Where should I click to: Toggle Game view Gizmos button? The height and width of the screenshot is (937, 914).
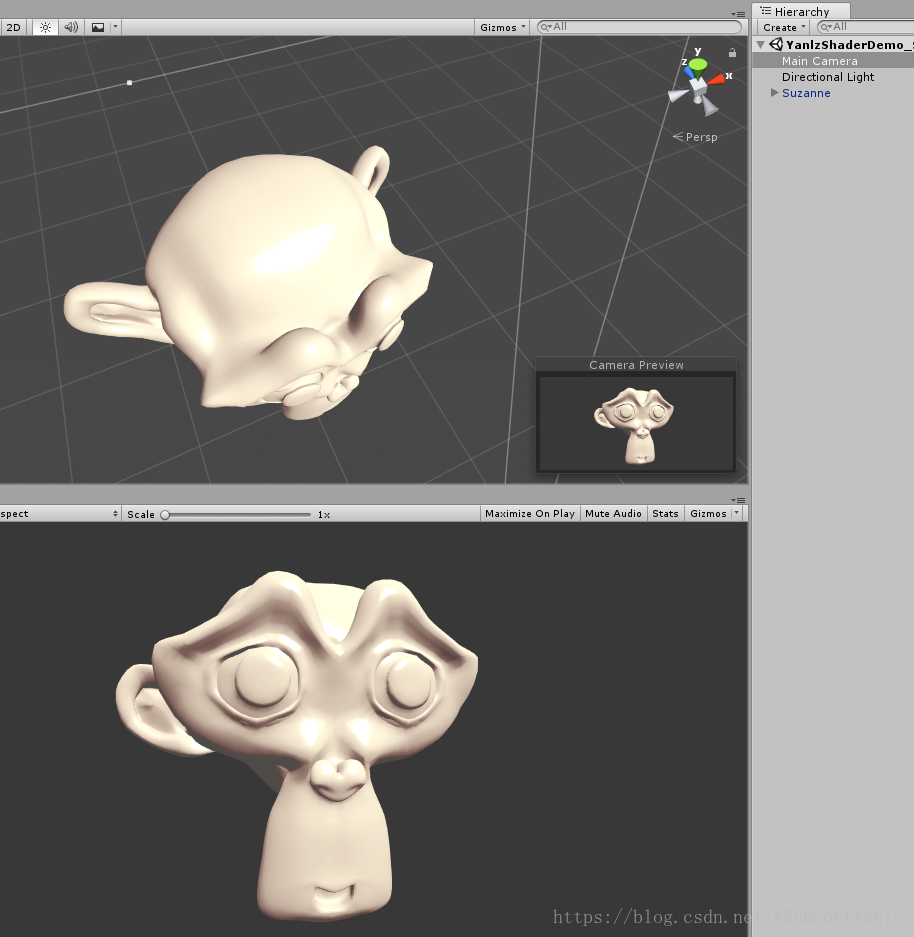click(708, 514)
